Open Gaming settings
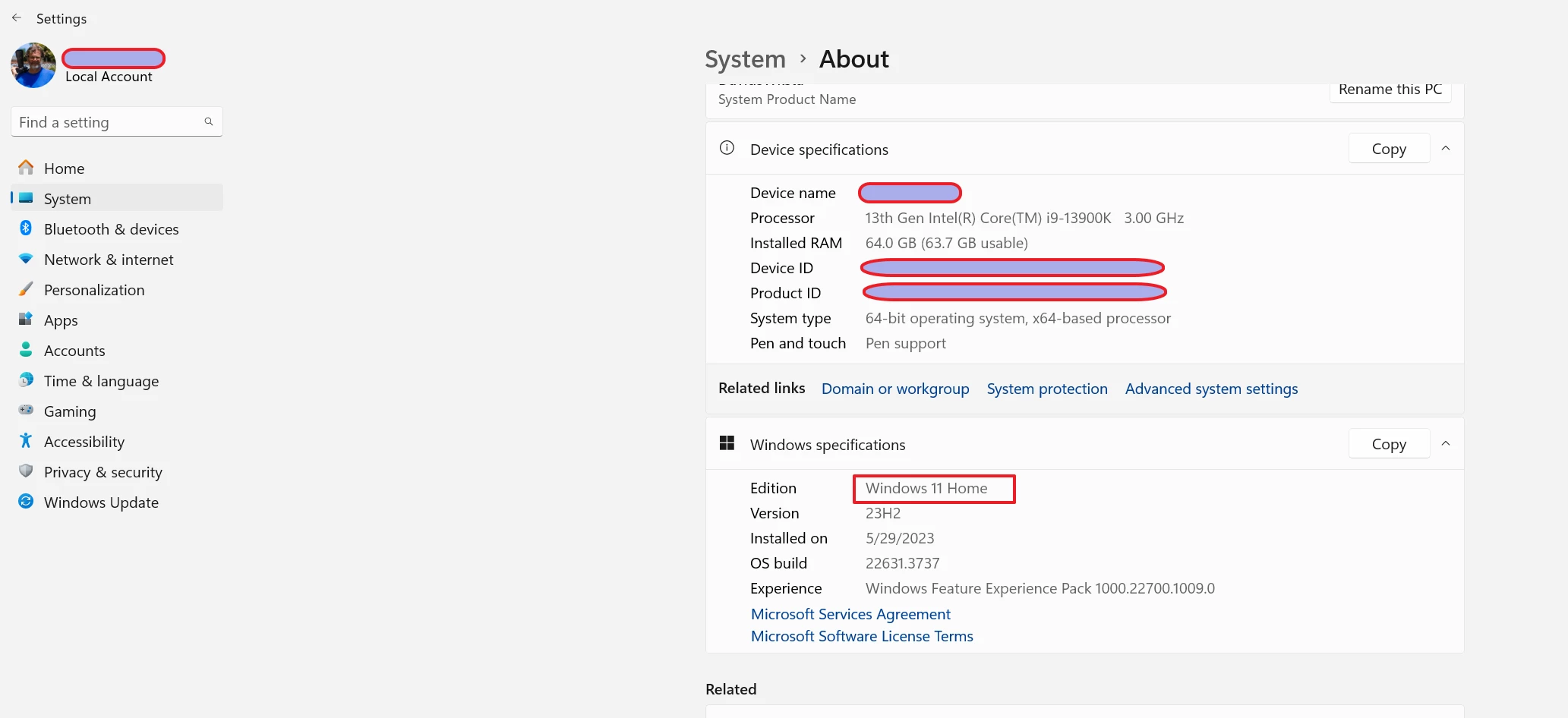Viewport: 1568px width, 718px height. click(117, 411)
